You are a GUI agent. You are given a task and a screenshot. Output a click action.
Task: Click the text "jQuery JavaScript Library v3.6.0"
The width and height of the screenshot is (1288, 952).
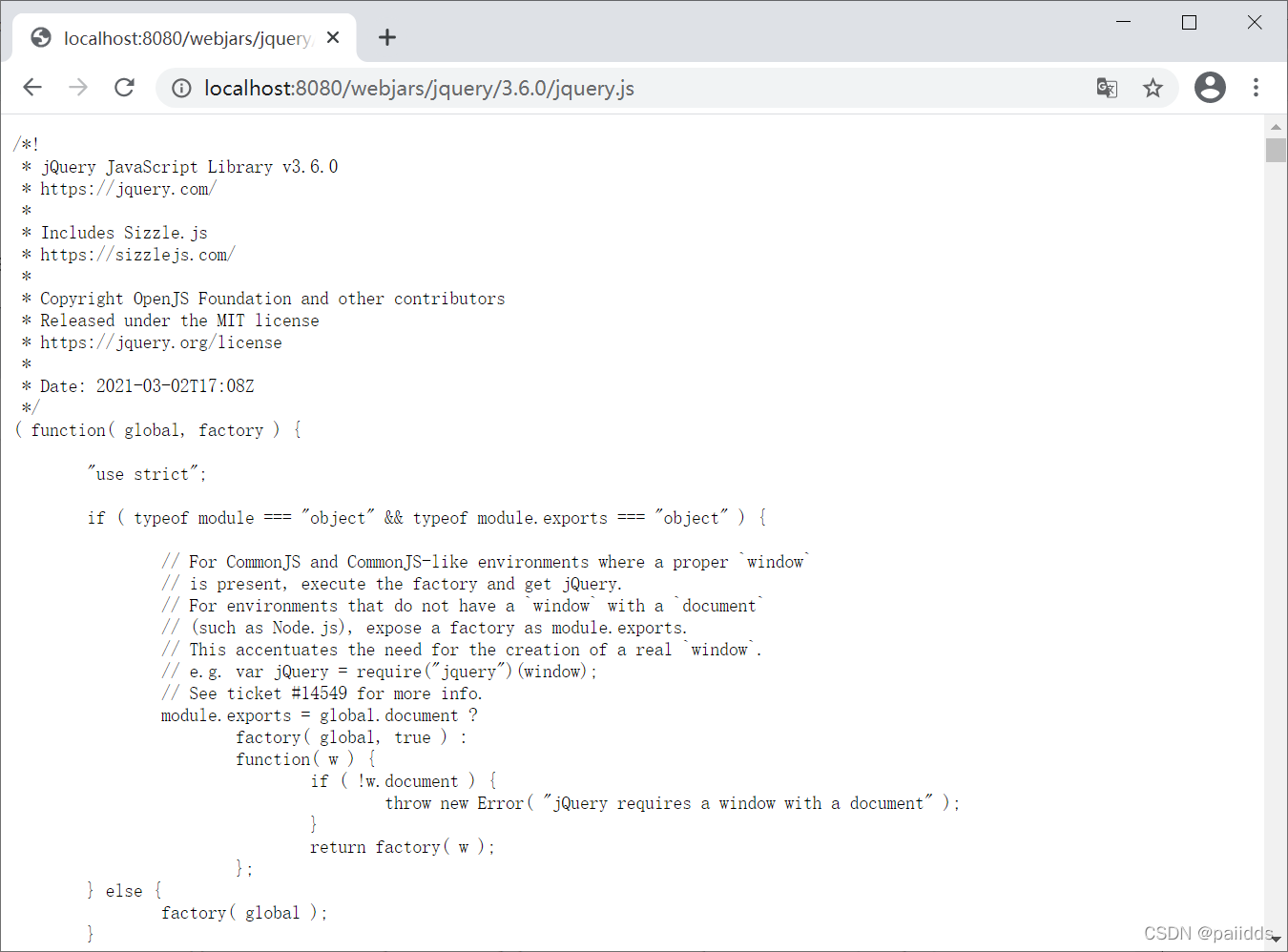click(x=189, y=167)
